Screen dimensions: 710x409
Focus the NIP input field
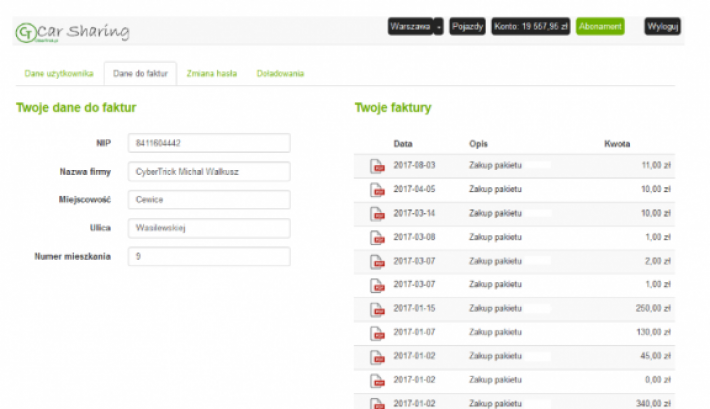[x=209, y=143]
